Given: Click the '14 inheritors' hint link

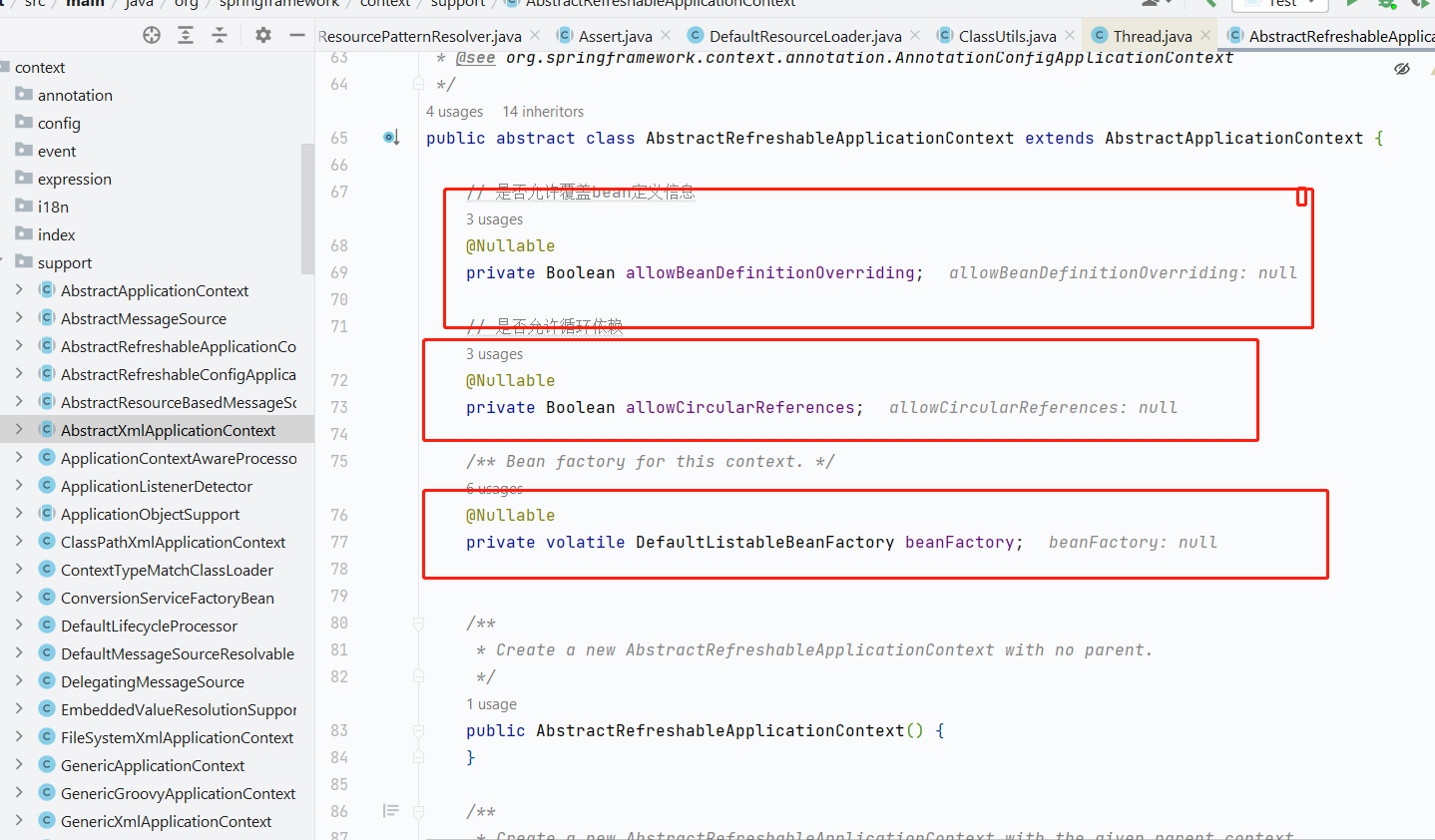Looking at the screenshot, I should pos(543,112).
